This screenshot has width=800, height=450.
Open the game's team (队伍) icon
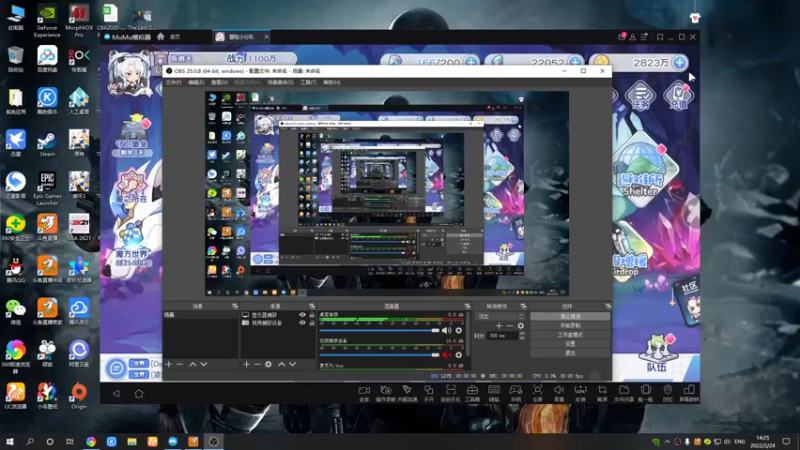pyautogui.click(x=656, y=354)
